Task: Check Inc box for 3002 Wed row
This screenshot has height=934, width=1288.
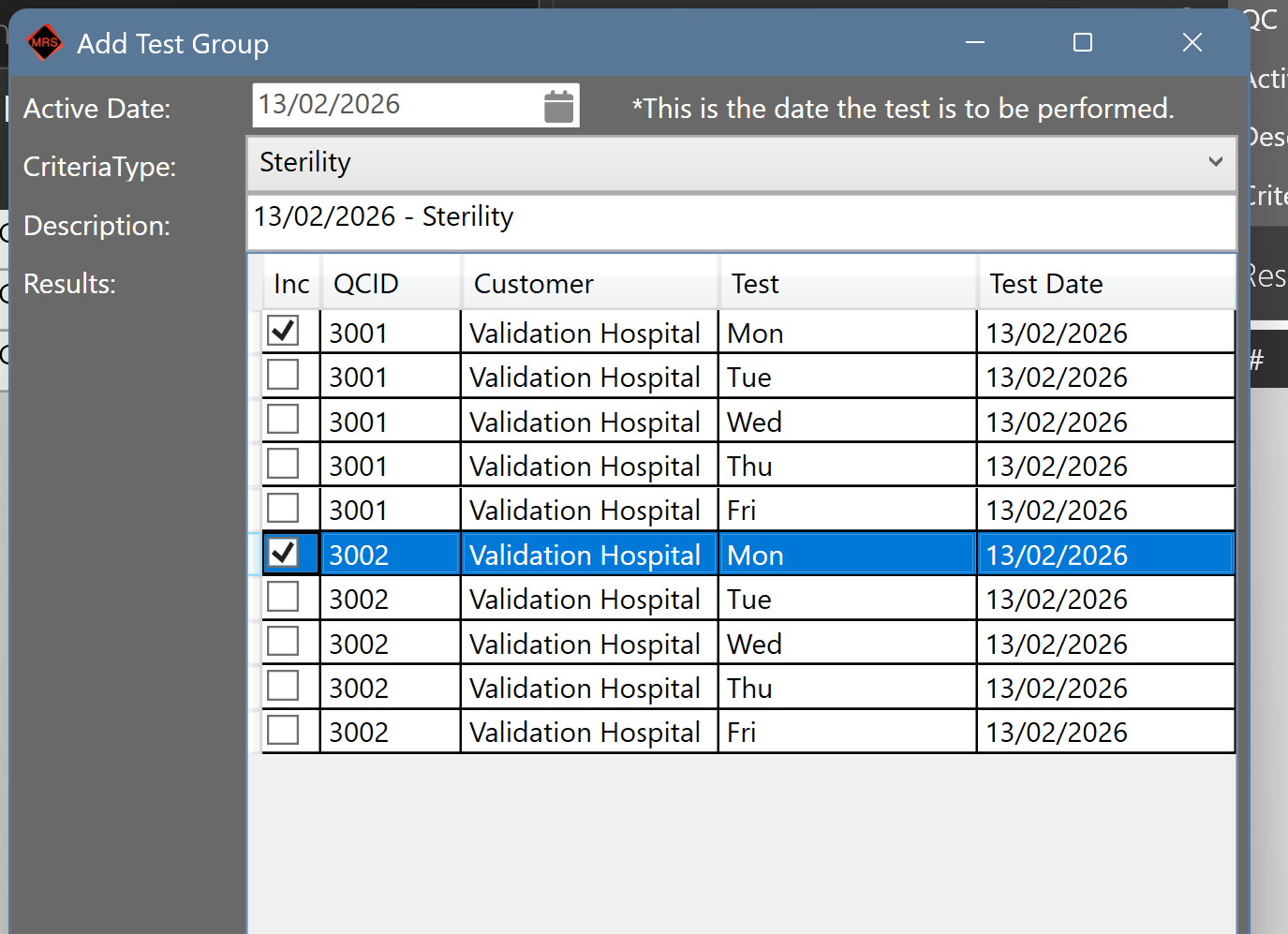Action: pyautogui.click(x=283, y=641)
